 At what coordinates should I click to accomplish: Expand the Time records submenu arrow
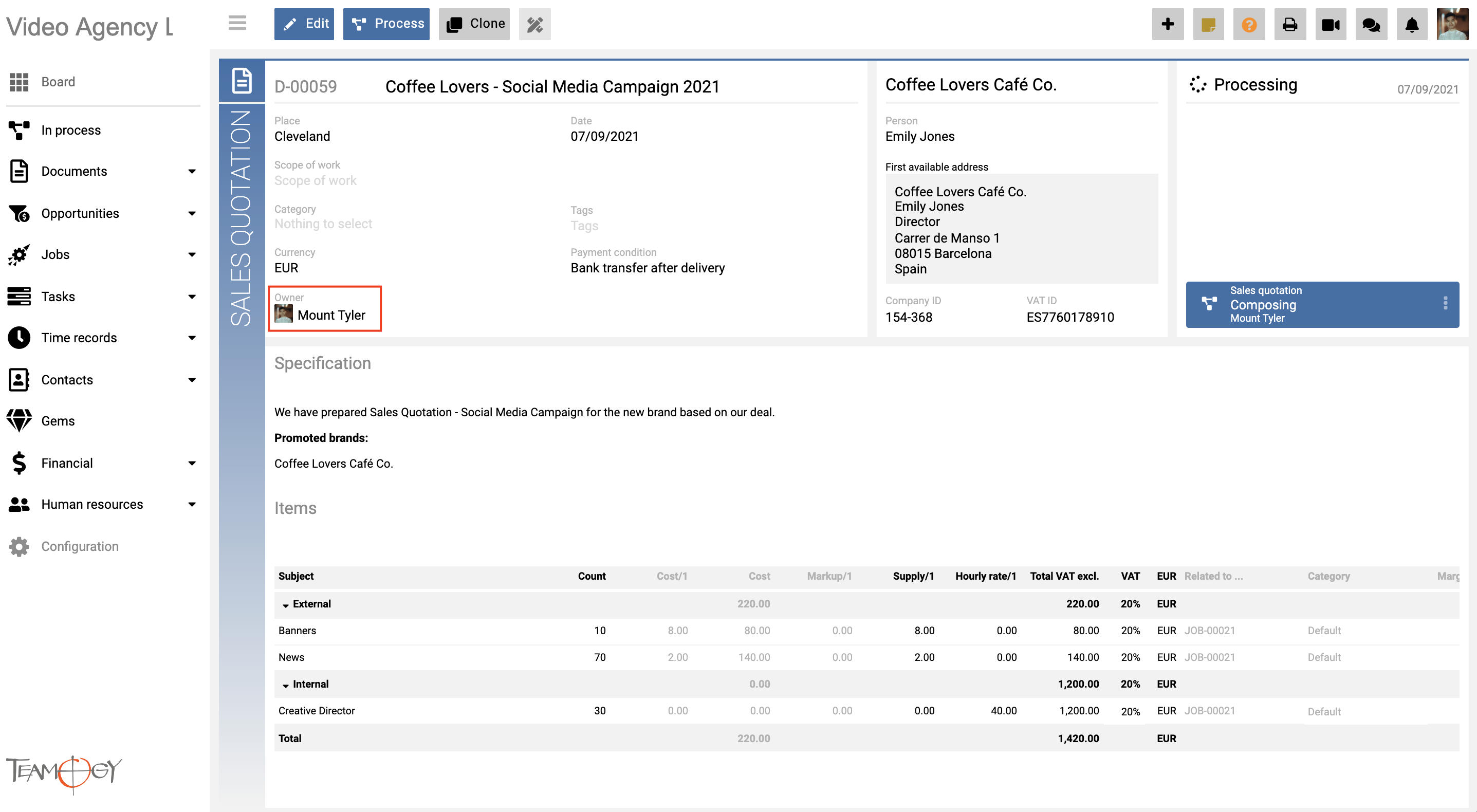192,338
